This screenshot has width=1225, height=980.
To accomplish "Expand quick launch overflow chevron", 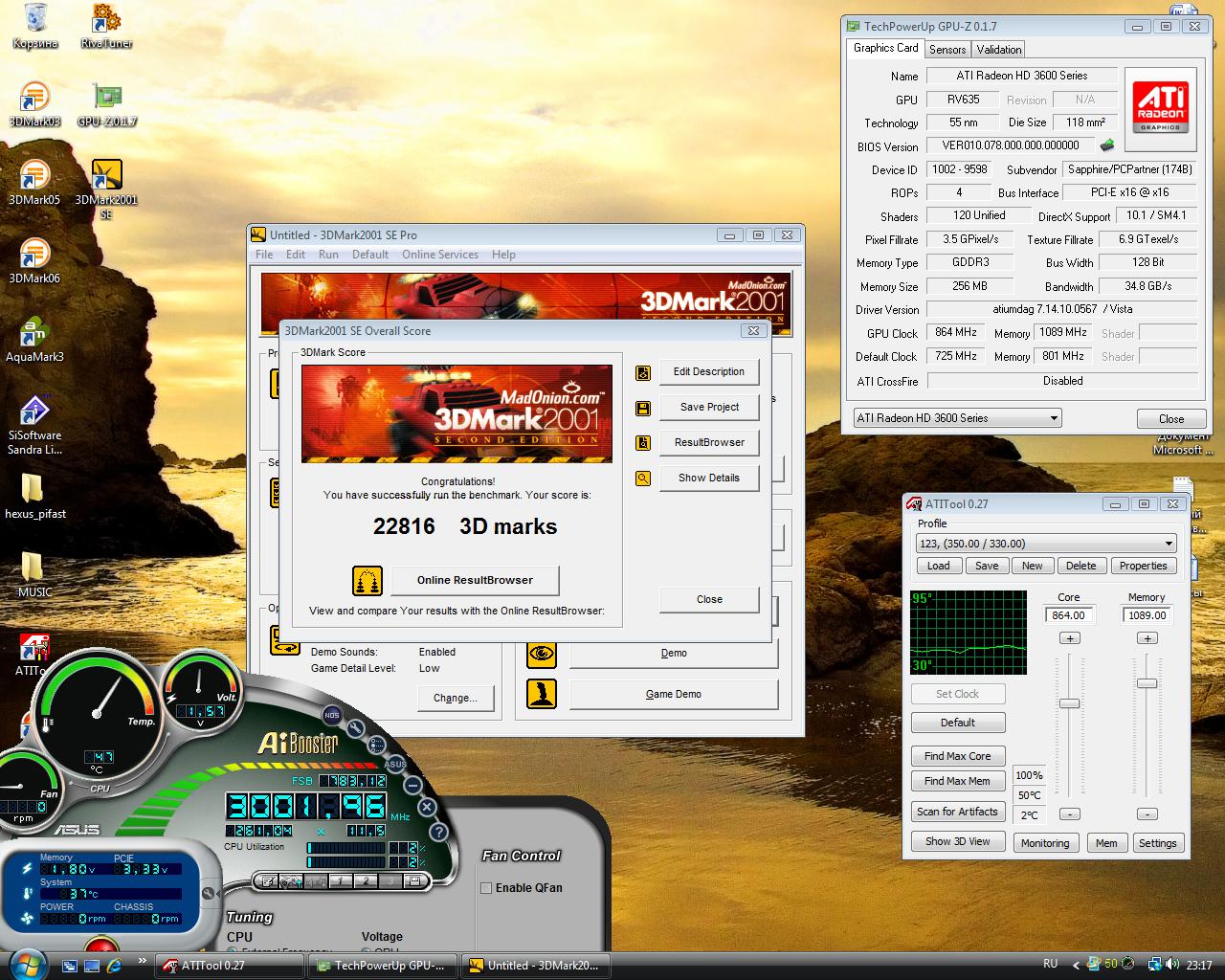I will click(143, 960).
